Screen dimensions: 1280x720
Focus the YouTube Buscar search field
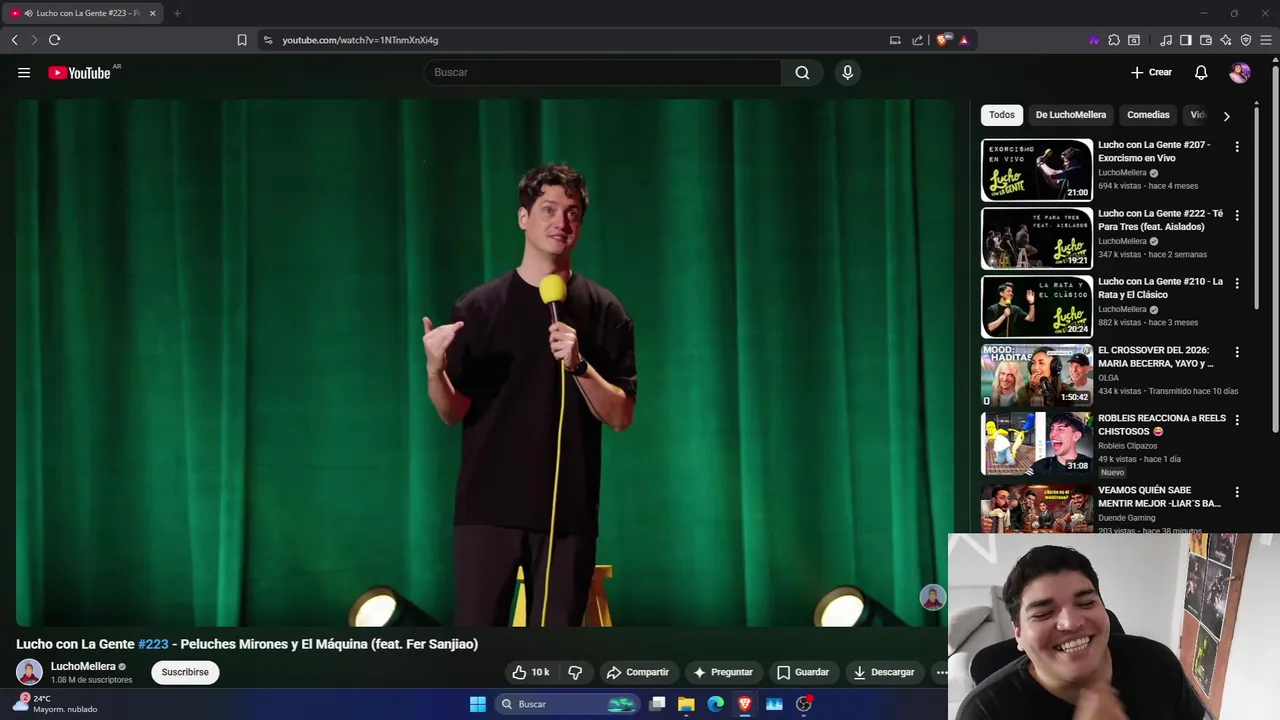tap(602, 72)
